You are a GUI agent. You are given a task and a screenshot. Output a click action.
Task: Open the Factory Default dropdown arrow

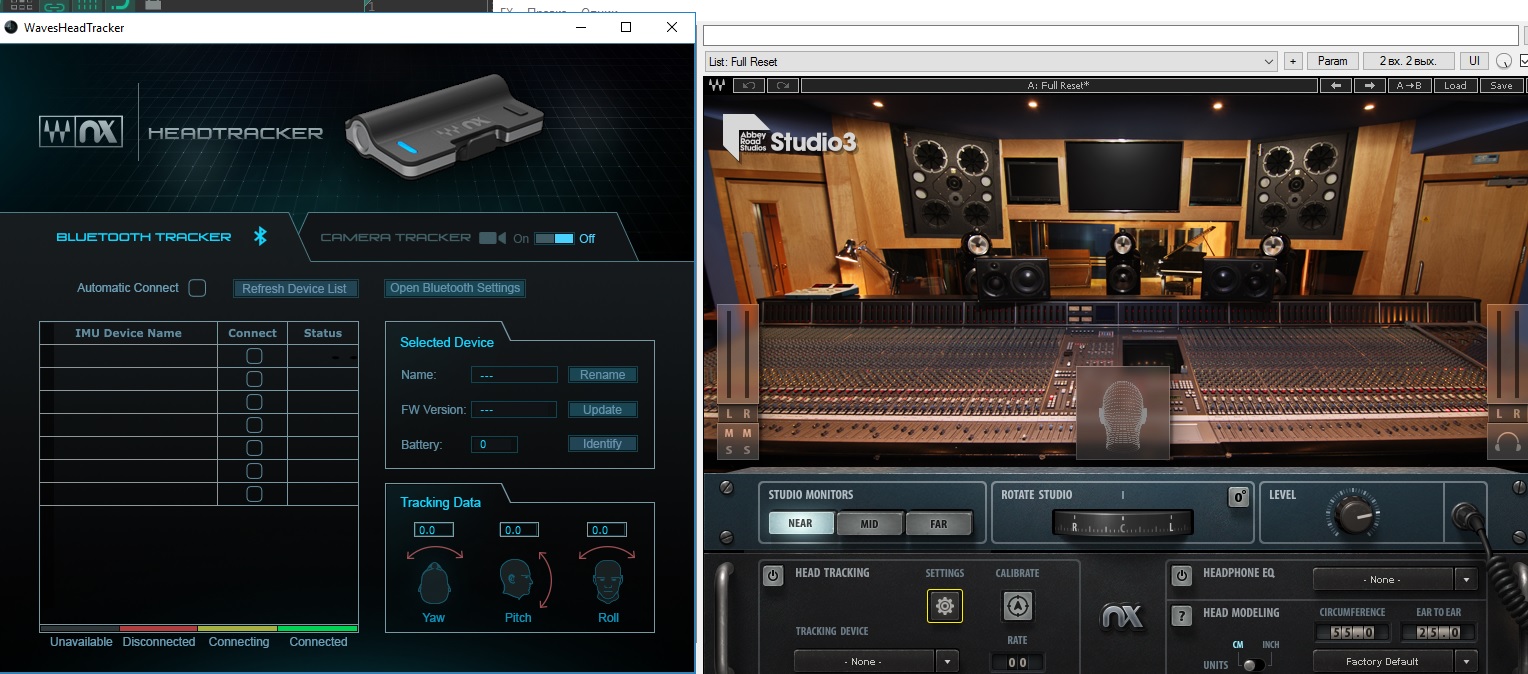tap(1466, 661)
